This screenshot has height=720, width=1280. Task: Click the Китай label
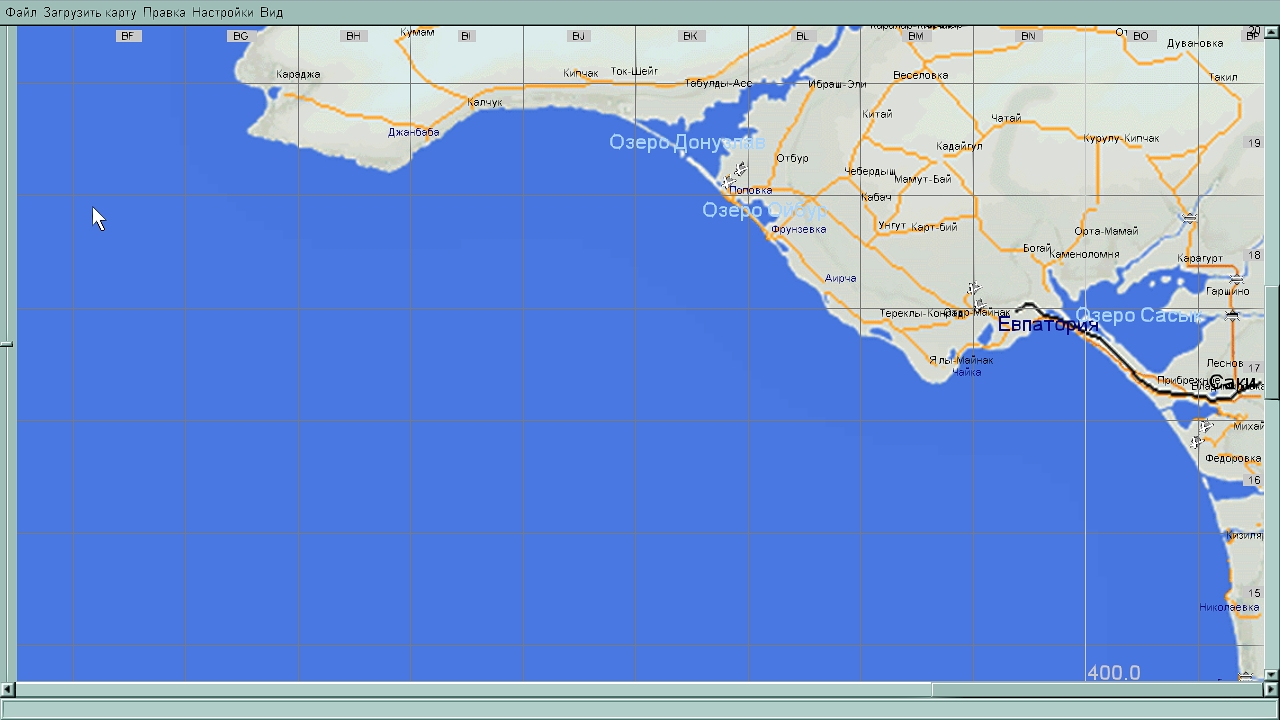pyautogui.click(x=877, y=114)
